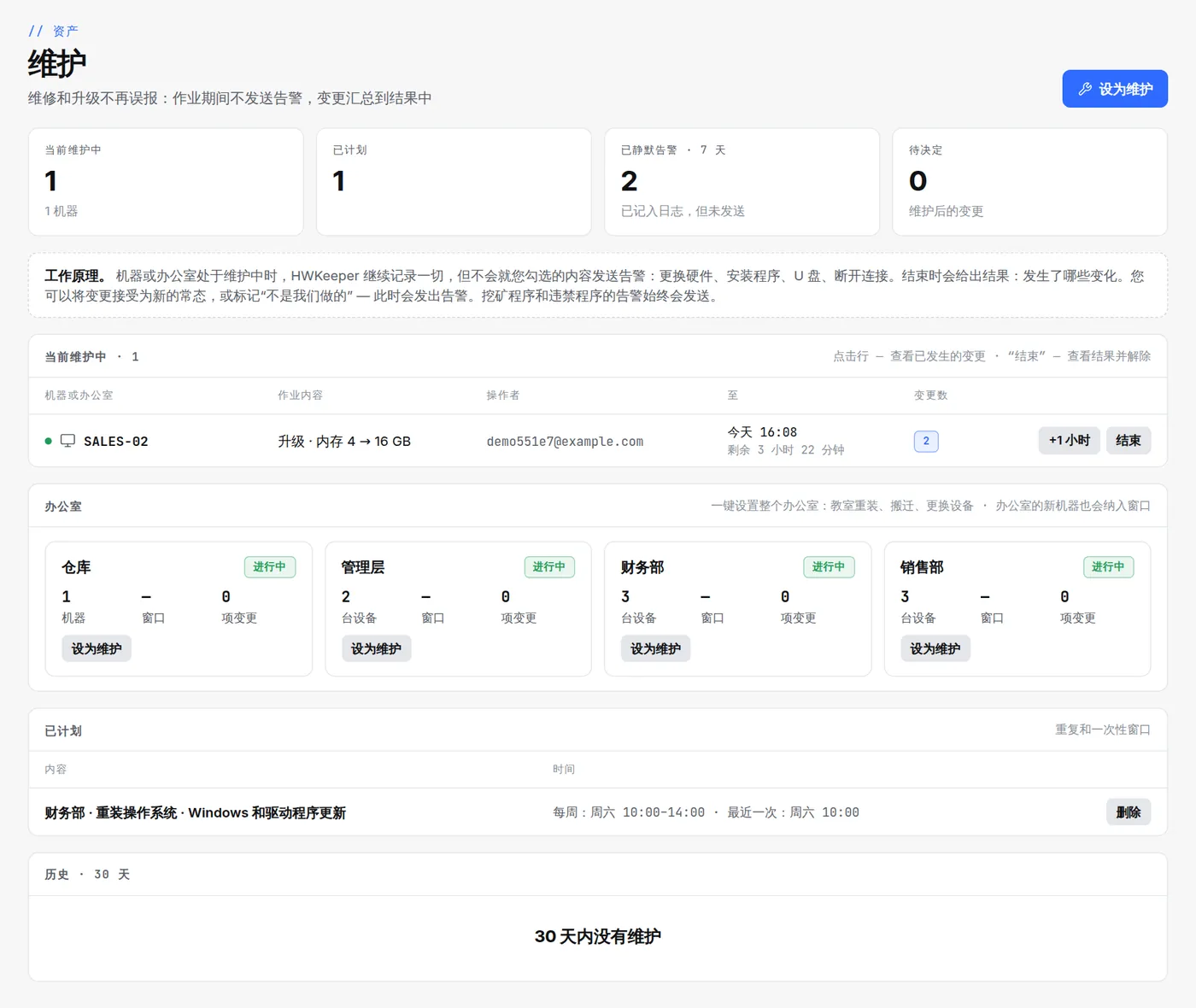This screenshot has width=1196, height=1008.
Task: Click the 剩余 3 小时 22 分钟 countdown
Action: (785, 450)
